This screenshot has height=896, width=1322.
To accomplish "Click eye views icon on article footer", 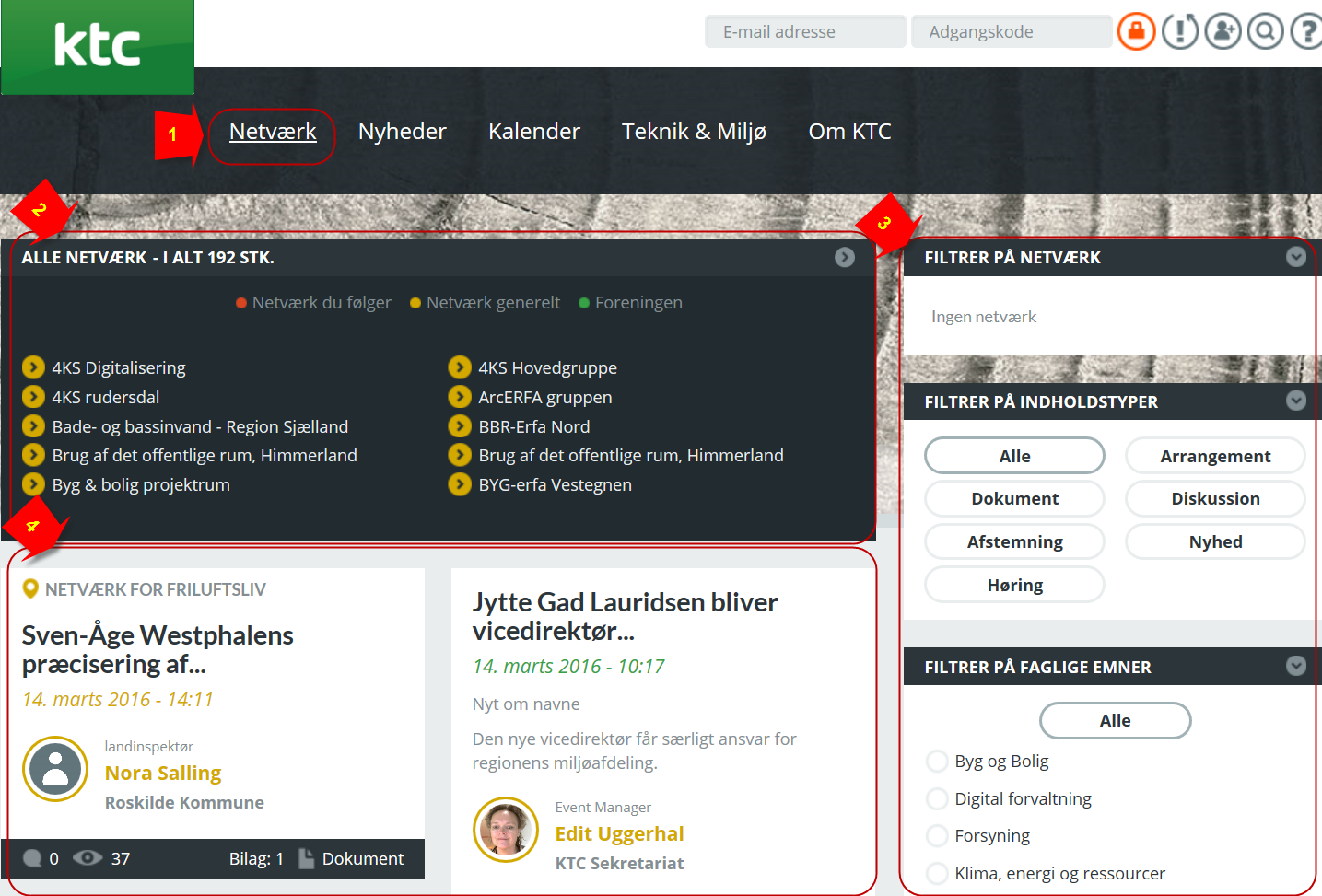I will coord(88,858).
